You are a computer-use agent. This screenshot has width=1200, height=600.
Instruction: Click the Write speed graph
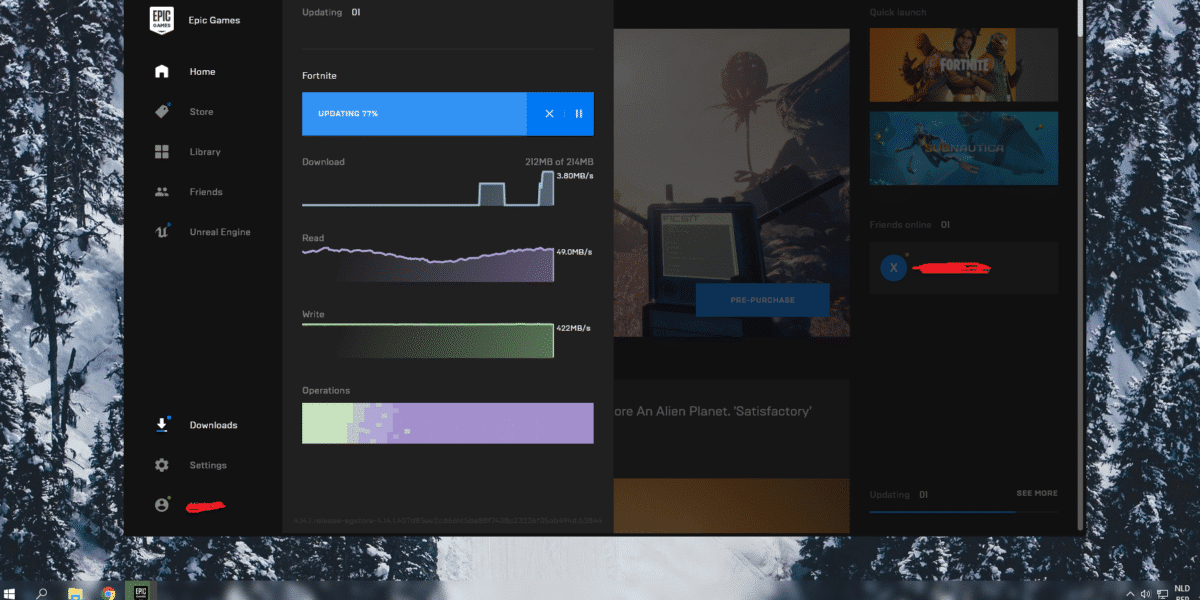[428, 340]
